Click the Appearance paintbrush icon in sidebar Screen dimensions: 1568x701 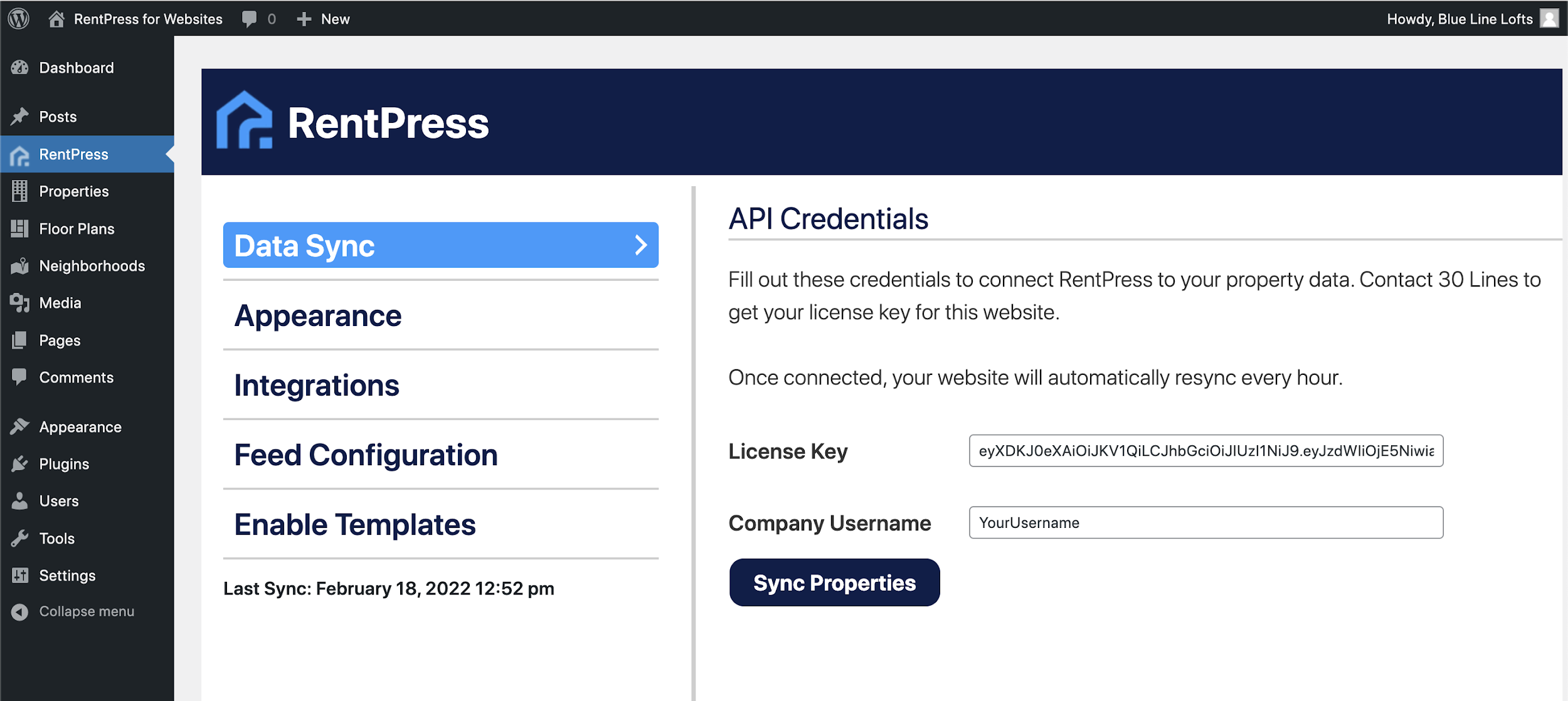(x=20, y=426)
